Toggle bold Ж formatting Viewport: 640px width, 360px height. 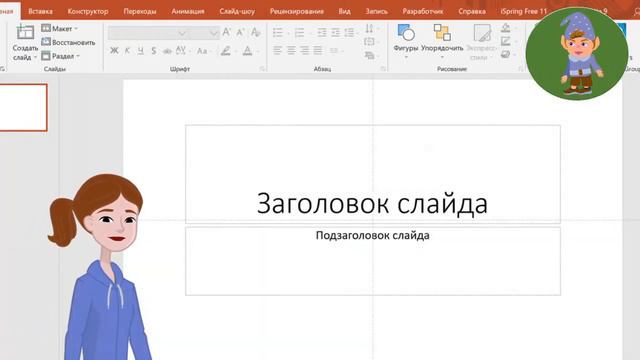point(114,51)
